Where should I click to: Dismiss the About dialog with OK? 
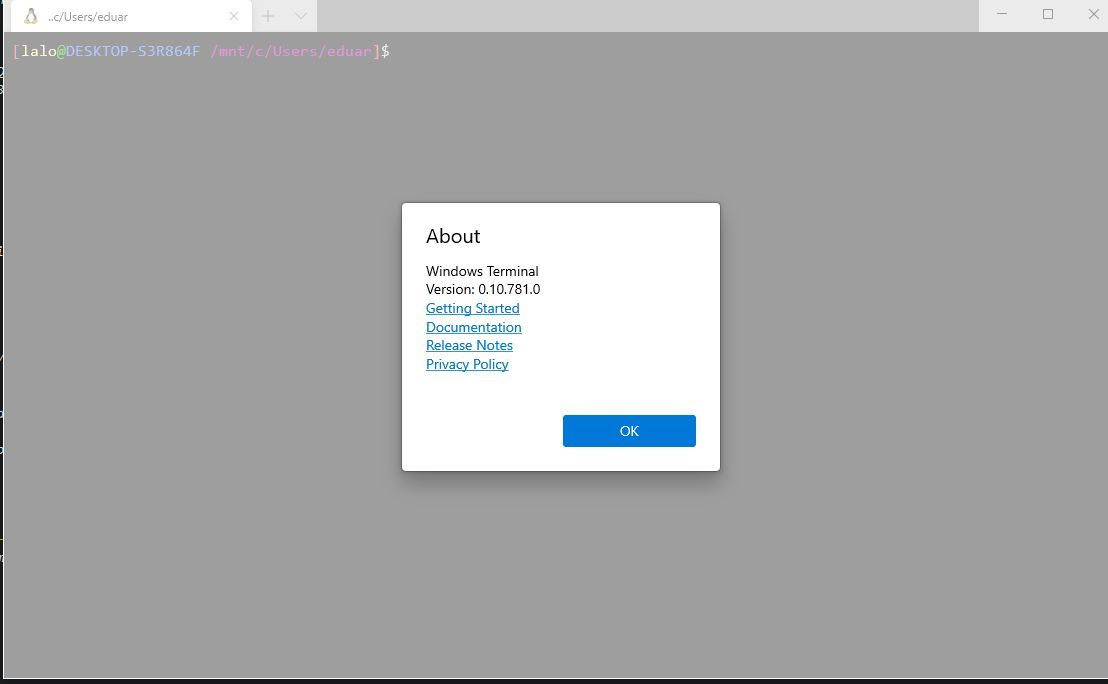coord(629,431)
